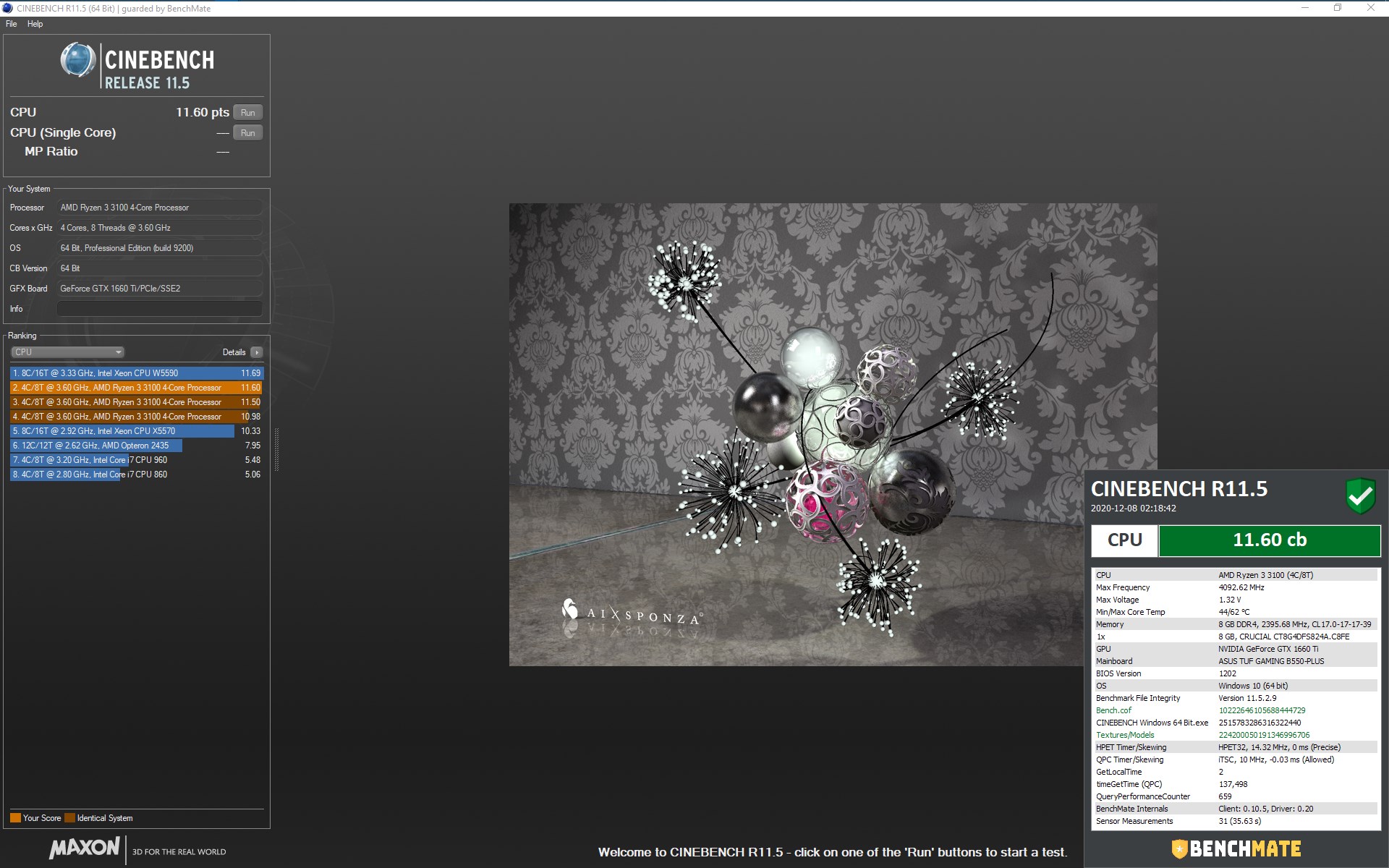
Task: Click the OS field showing build 9200
Action: click(x=159, y=248)
